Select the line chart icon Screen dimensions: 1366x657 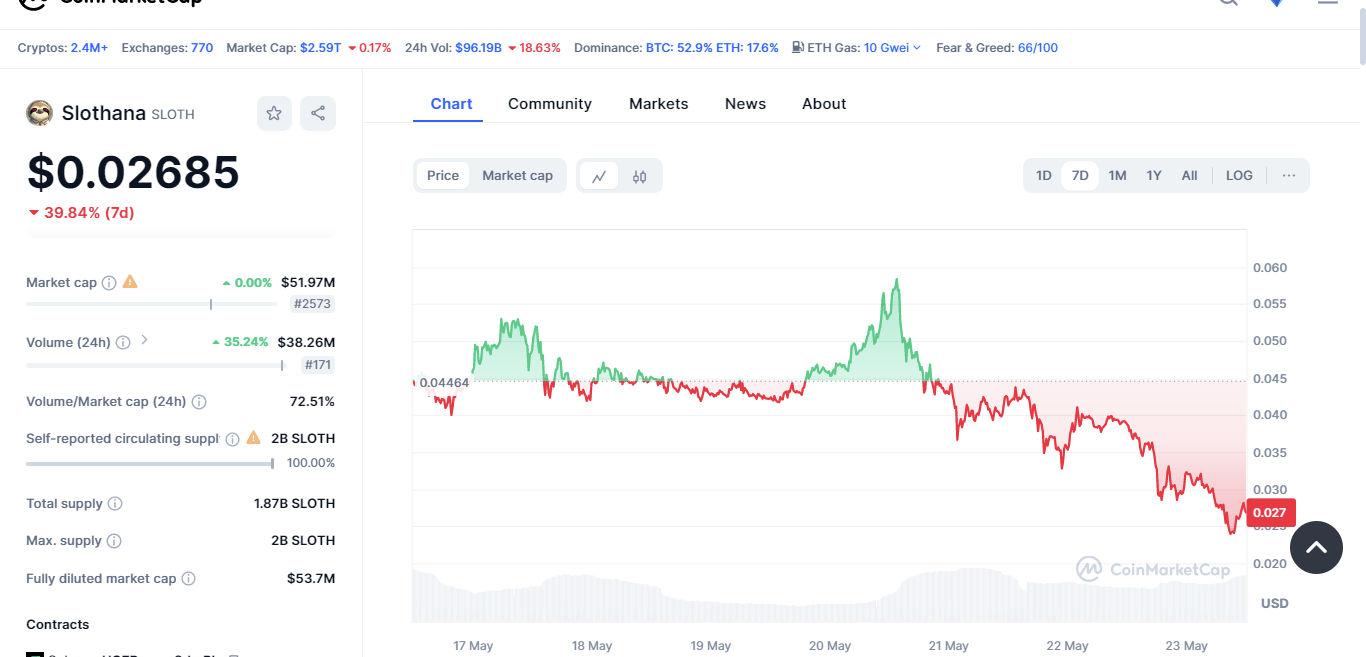[599, 176]
